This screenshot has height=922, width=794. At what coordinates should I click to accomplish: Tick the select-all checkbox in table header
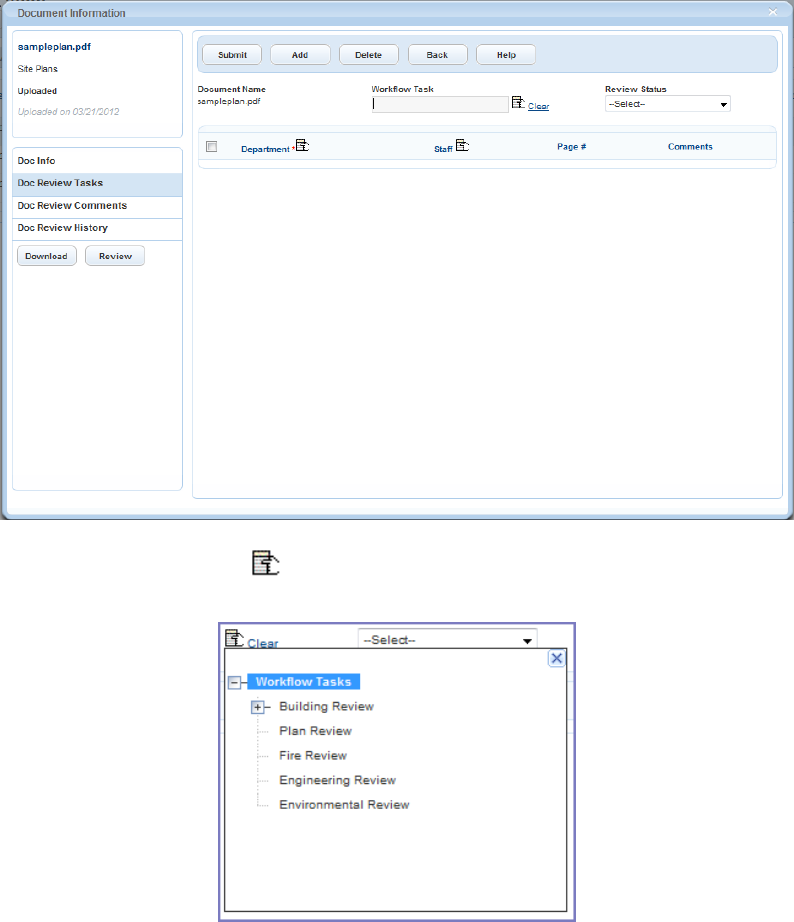[x=212, y=146]
